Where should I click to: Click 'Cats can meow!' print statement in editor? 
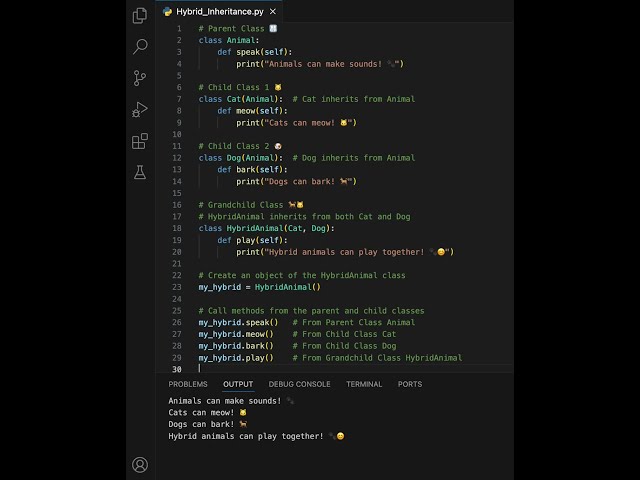pyautogui.click(x=296, y=123)
